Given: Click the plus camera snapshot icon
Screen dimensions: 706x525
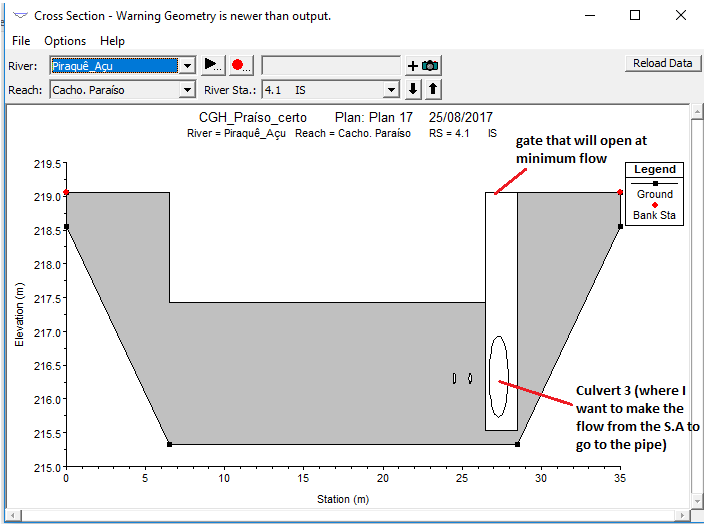Looking at the screenshot, I should coord(422,65).
